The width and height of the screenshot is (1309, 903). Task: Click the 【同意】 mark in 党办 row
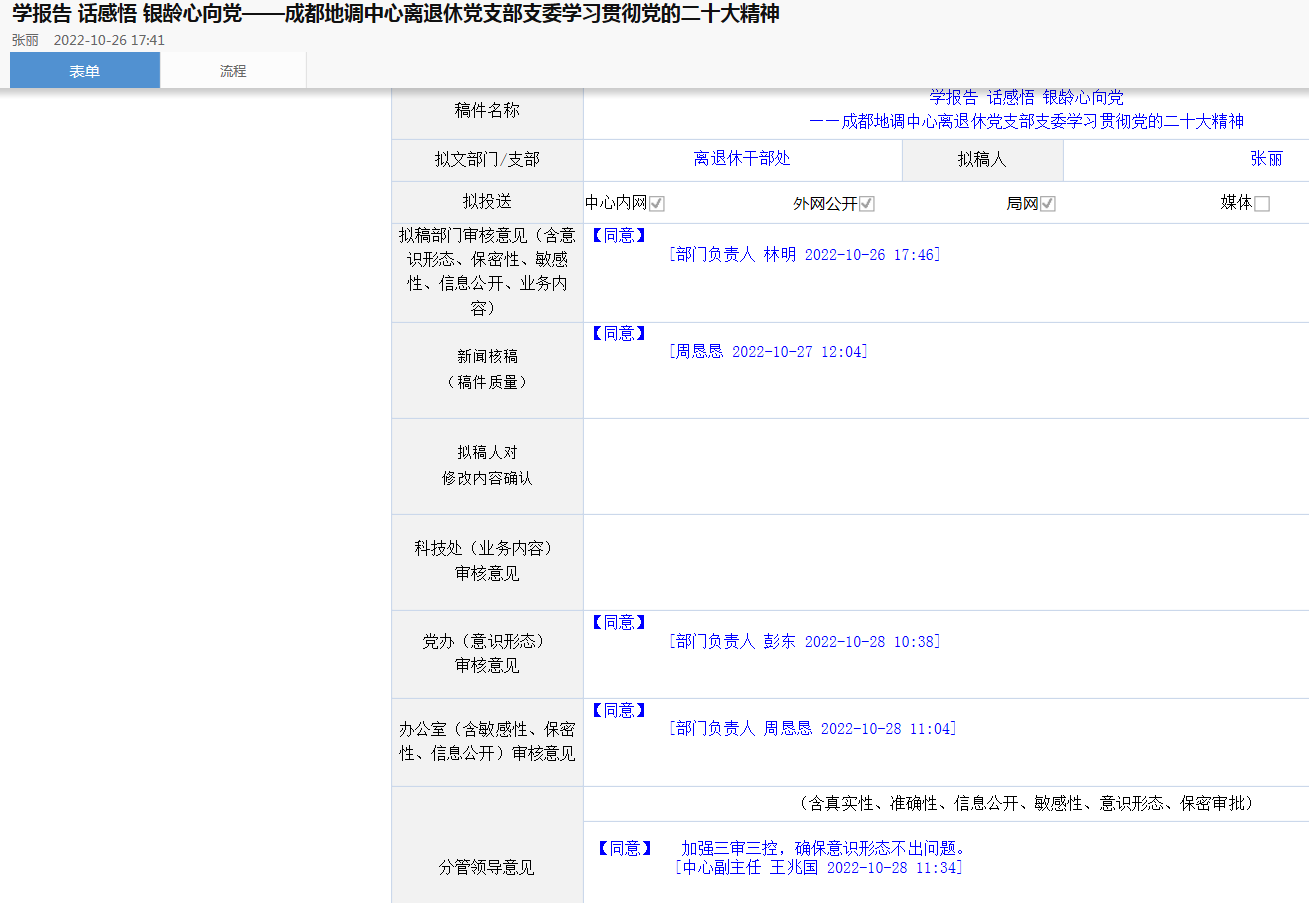pos(619,623)
